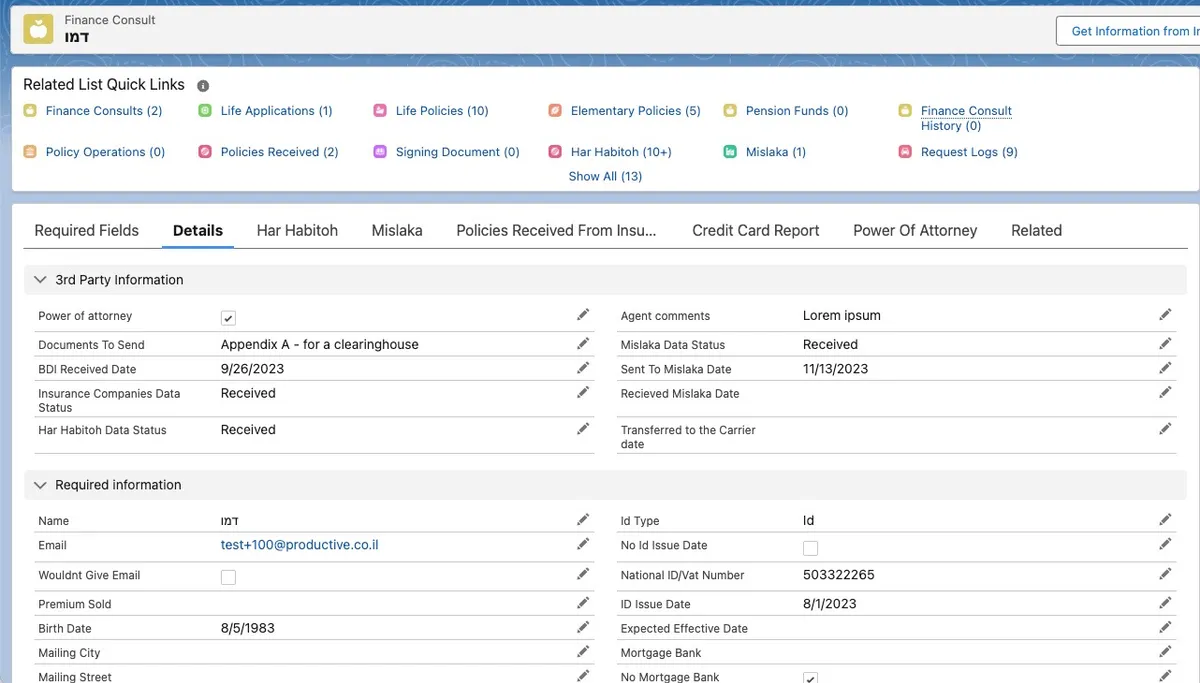Image resolution: width=1200 pixels, height=683 pixels.
Task: Uncheck the No Mortgage Bank checkbox
Action: click(x=810, y=678)
